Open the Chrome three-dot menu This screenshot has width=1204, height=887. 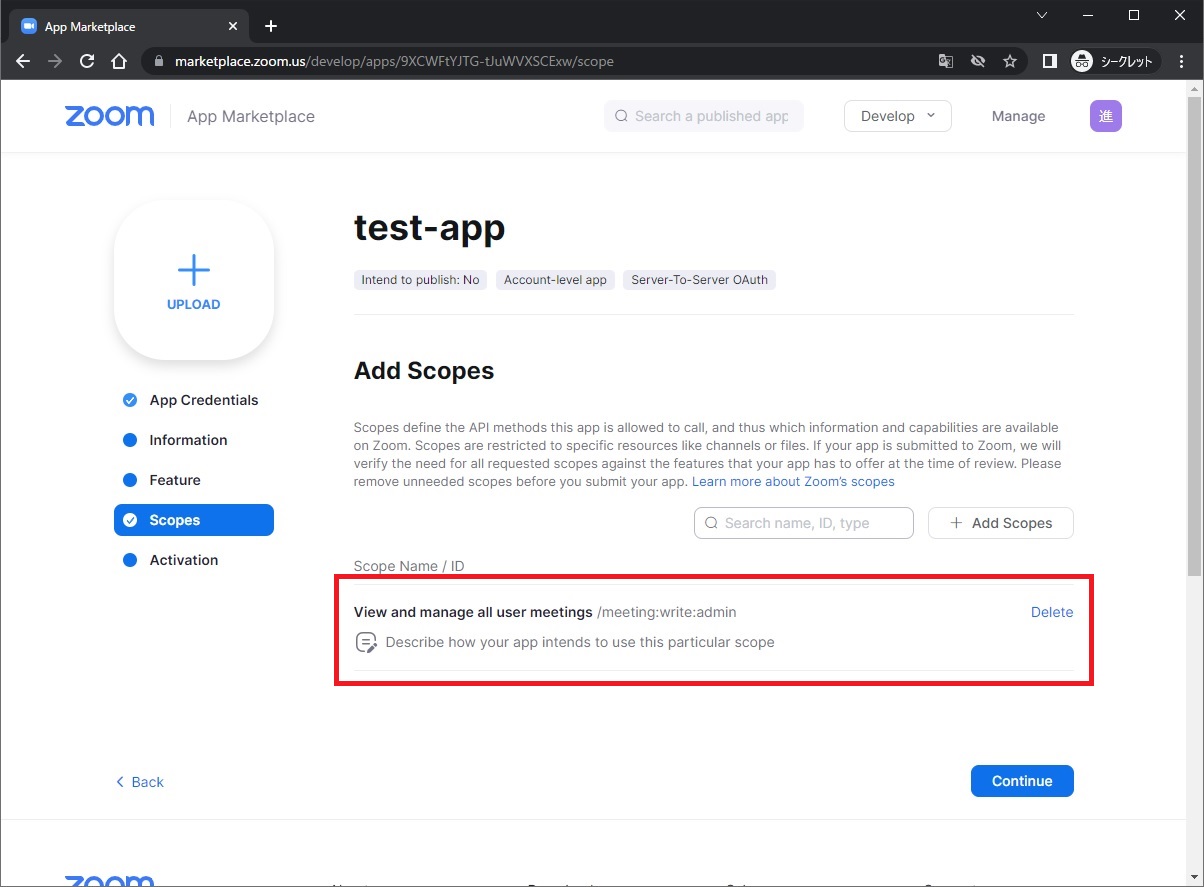pos(1182,61)
